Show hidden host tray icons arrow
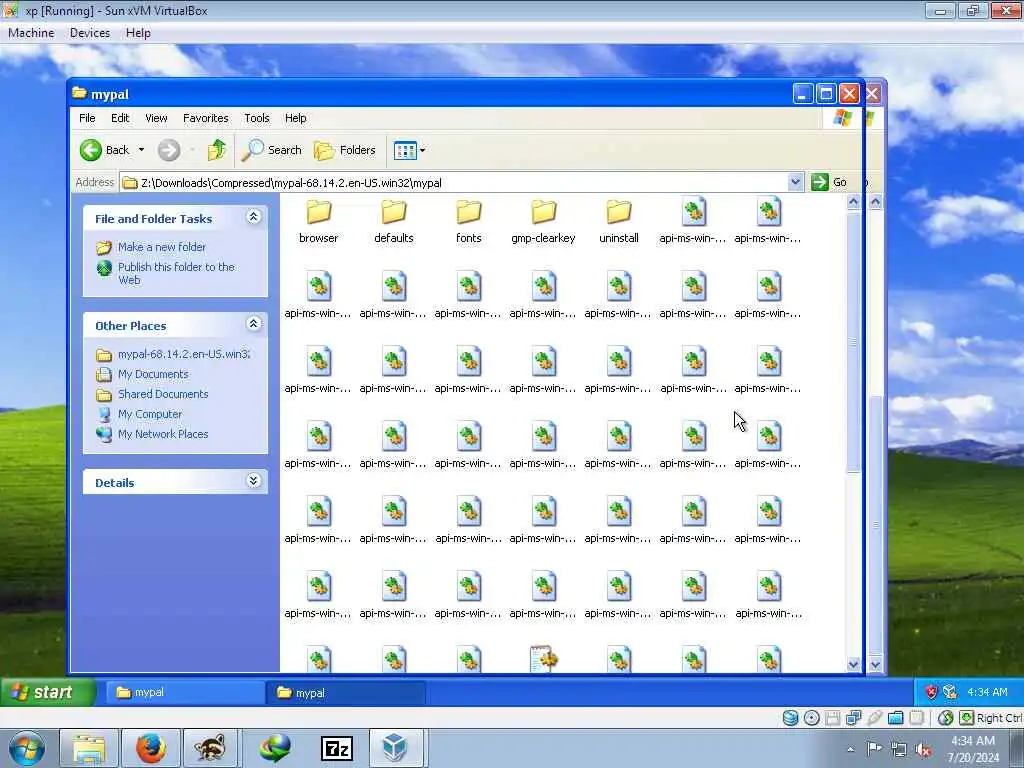Screen dimensions: 1024x768 (850, 749)
